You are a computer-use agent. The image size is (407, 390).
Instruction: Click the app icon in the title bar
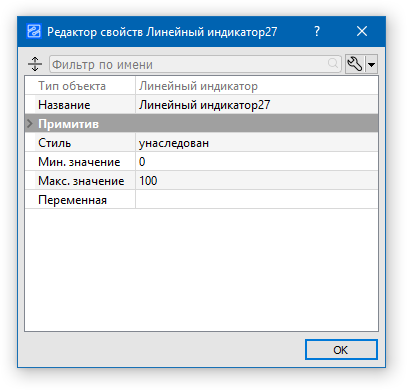34,32
